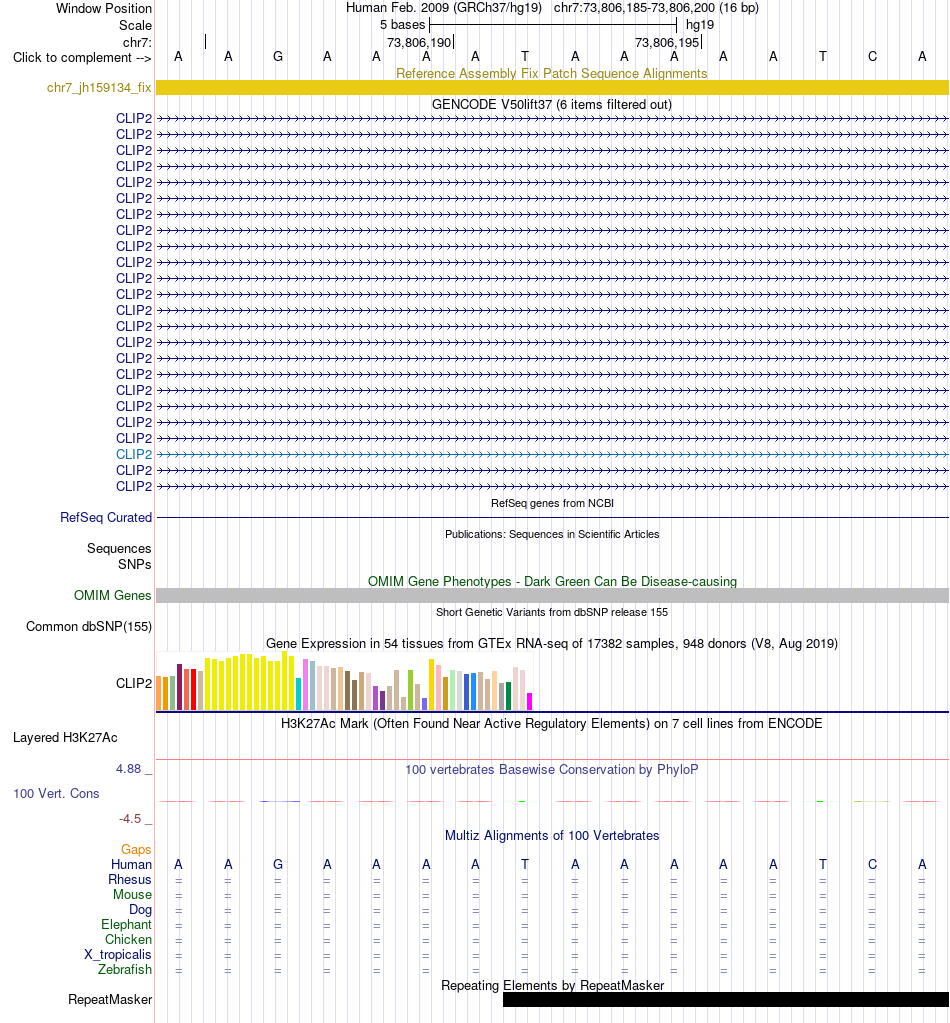Screen dimensions: 950x1023
Task: Select the Elephant species row label
Action: click(127, 924)
